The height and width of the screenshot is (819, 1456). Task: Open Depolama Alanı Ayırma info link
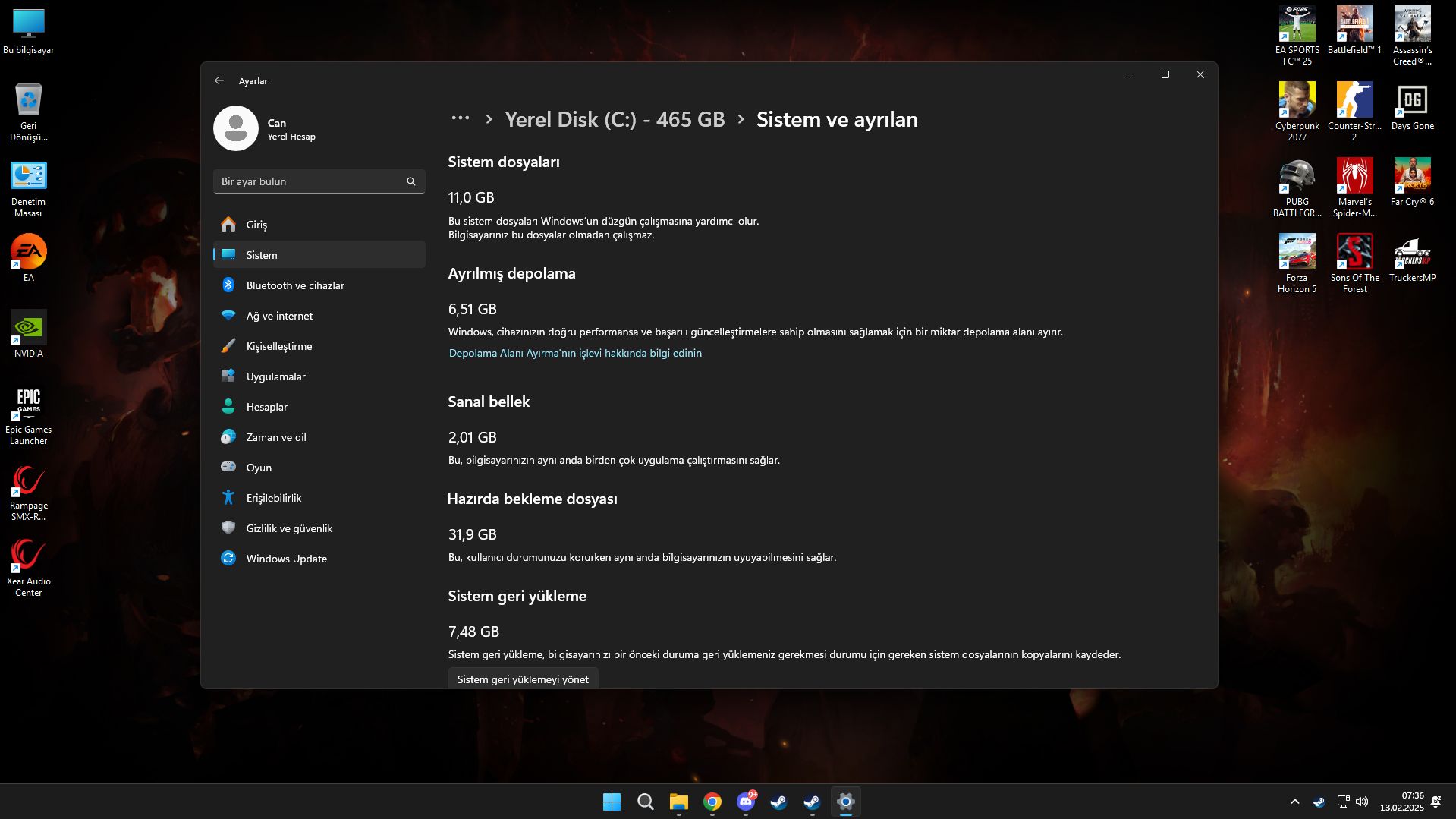pos(575,353)
